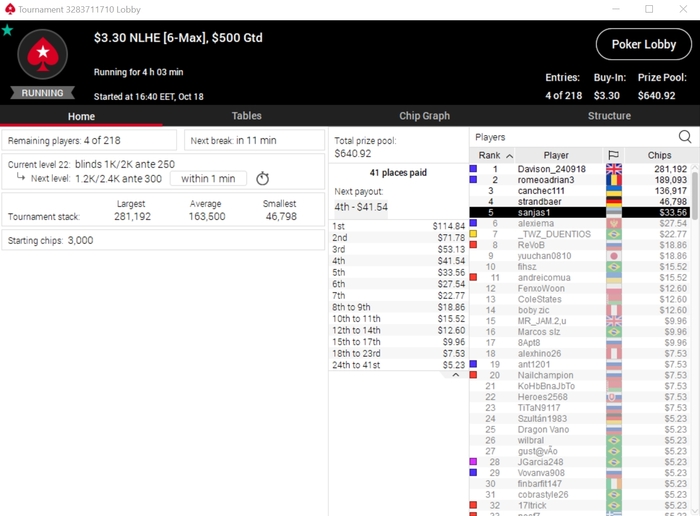Click the player search magnifier icon
This screenshot has height=516, width=700.
click(684, 137)
